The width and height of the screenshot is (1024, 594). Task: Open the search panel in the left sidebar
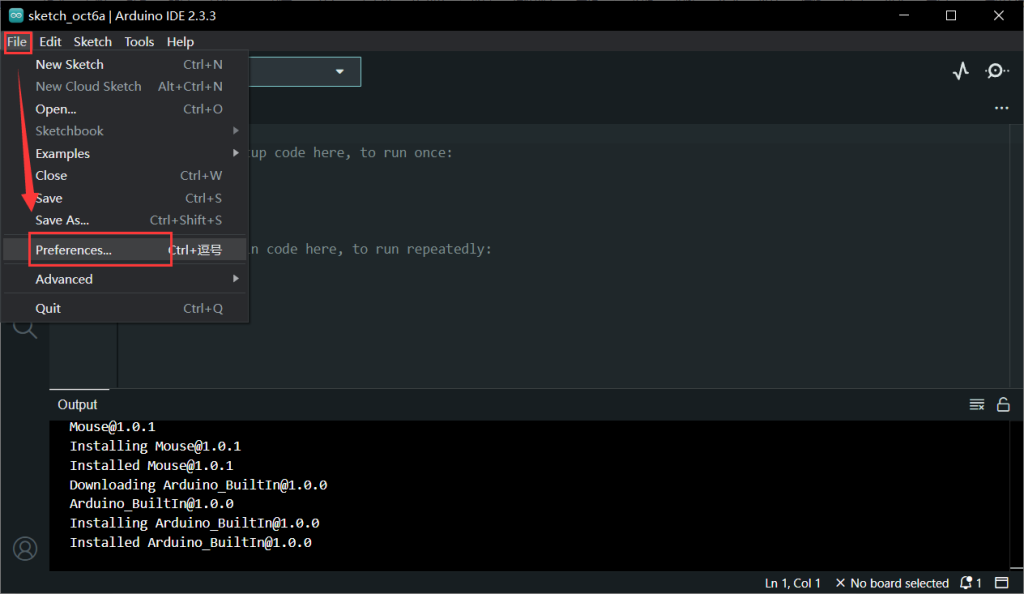[x=24, y=326]
